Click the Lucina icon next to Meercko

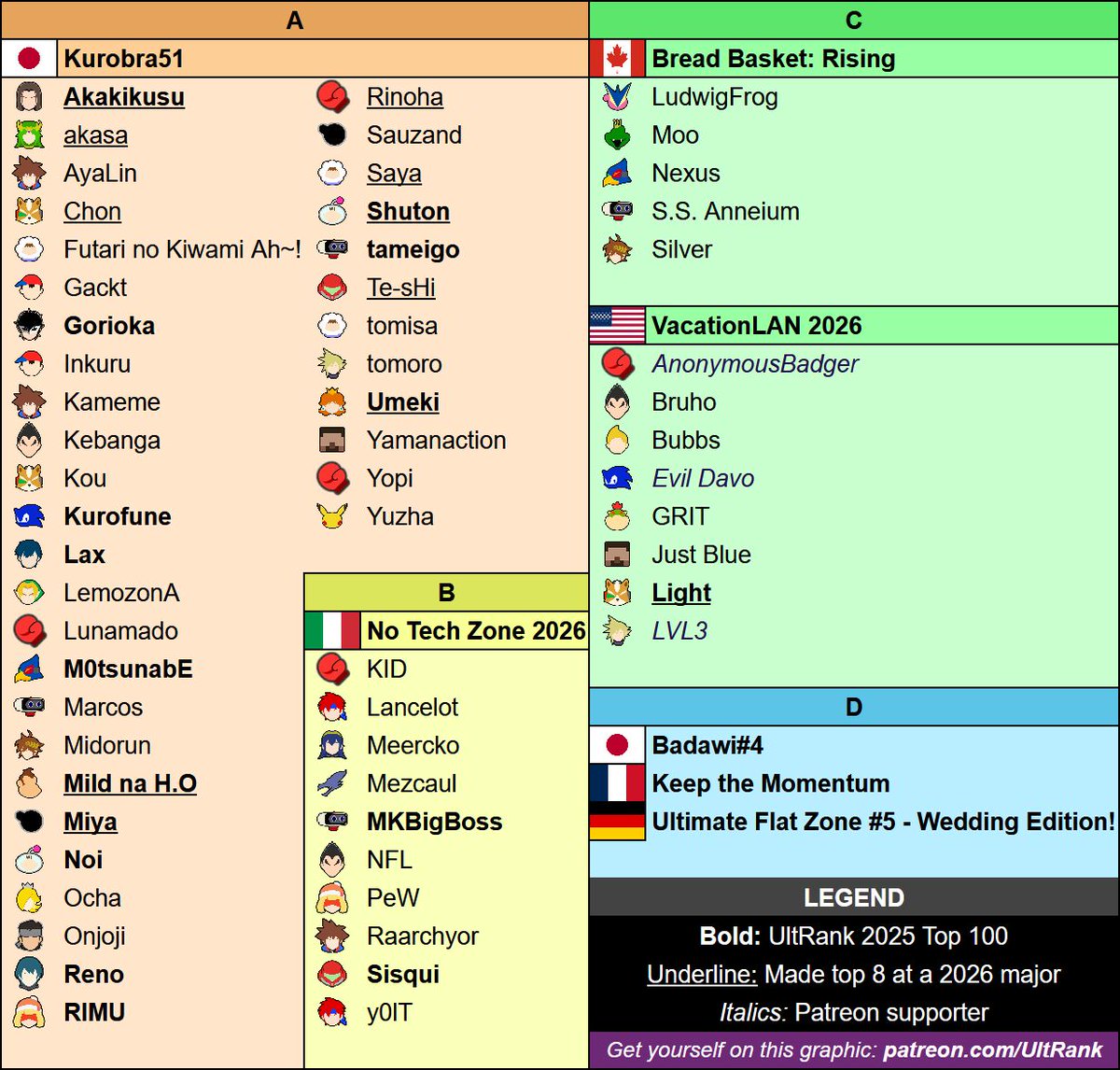(x=332, y=745)
